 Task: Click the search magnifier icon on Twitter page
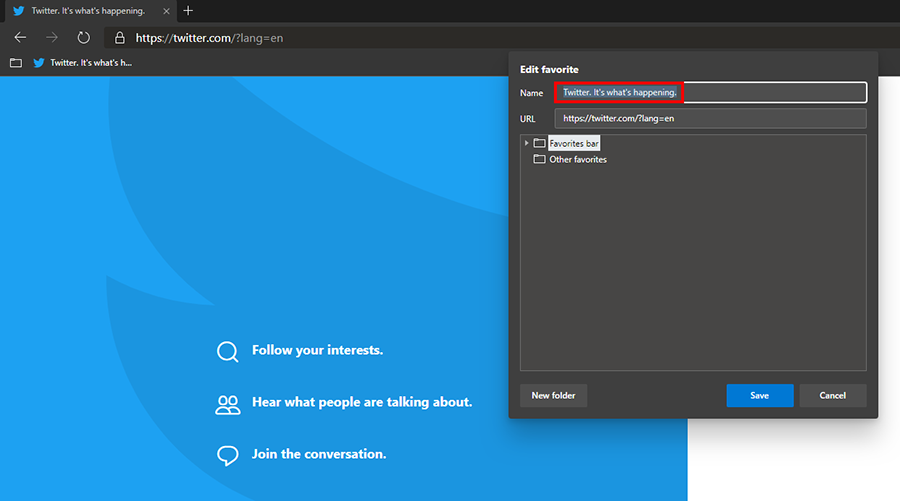227,351
